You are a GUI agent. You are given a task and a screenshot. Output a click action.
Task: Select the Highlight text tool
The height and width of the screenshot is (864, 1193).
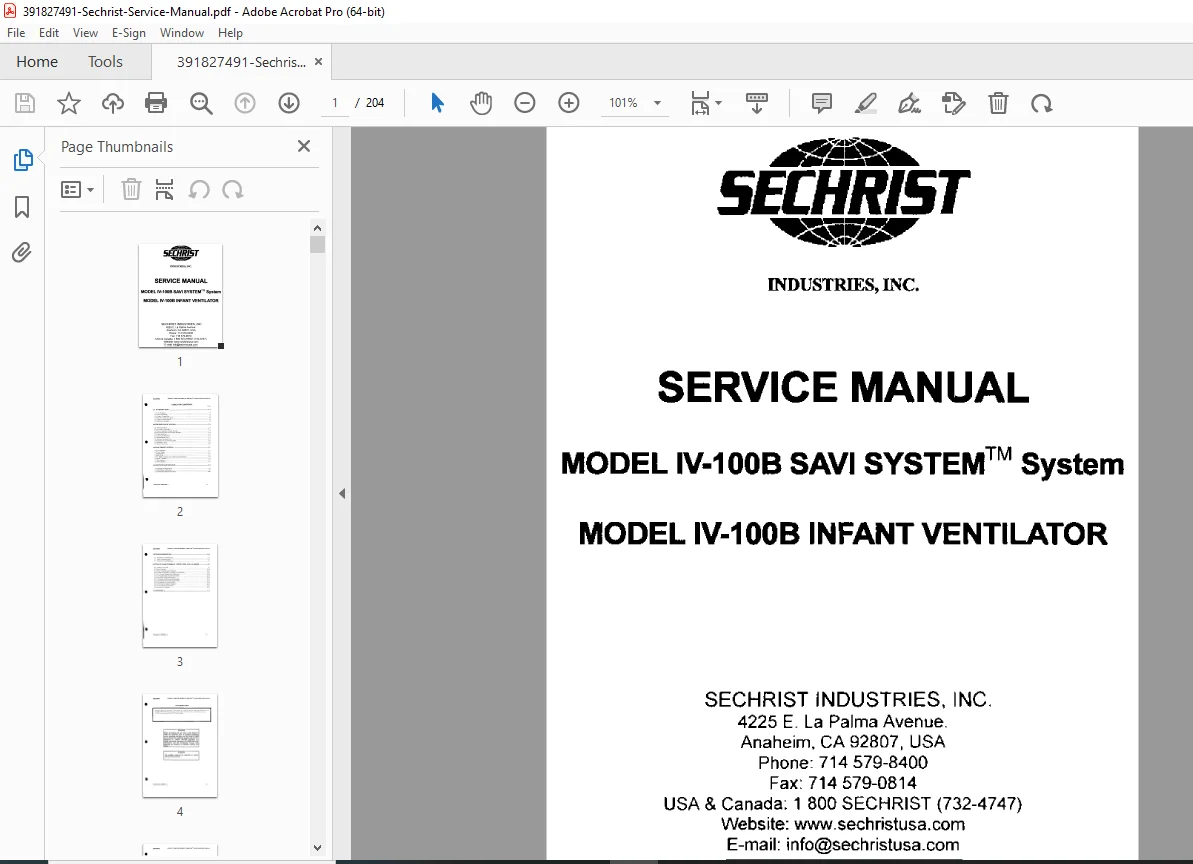tap(866, 103)
